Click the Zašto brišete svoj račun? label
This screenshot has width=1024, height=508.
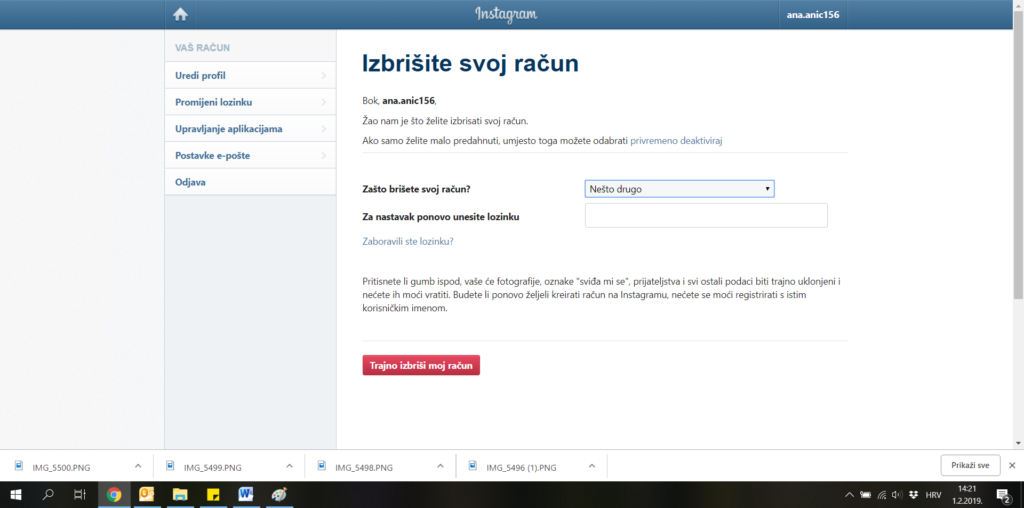pyautogui.click(x=416, y=189)
